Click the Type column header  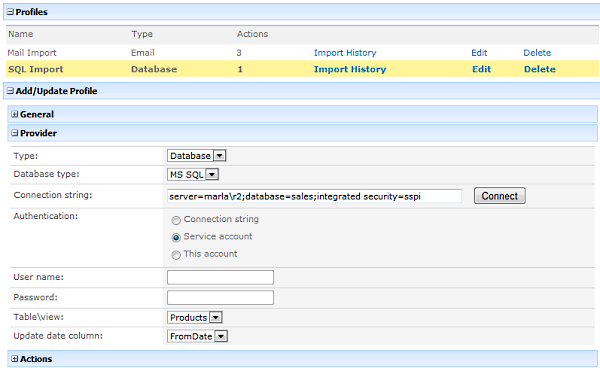point(142,34)
